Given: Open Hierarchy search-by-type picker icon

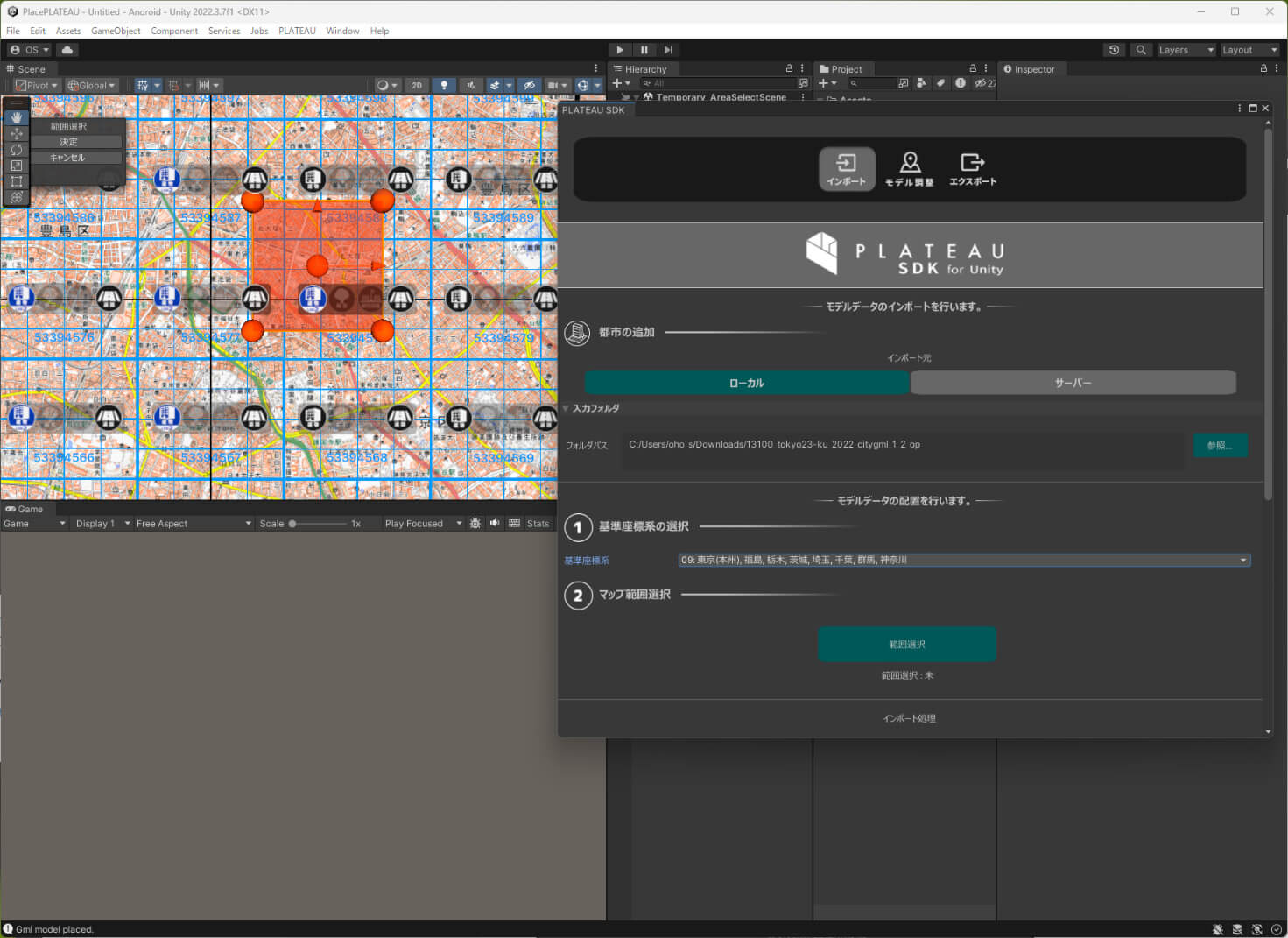Looking at the screenshot, I should click(803, 83).
